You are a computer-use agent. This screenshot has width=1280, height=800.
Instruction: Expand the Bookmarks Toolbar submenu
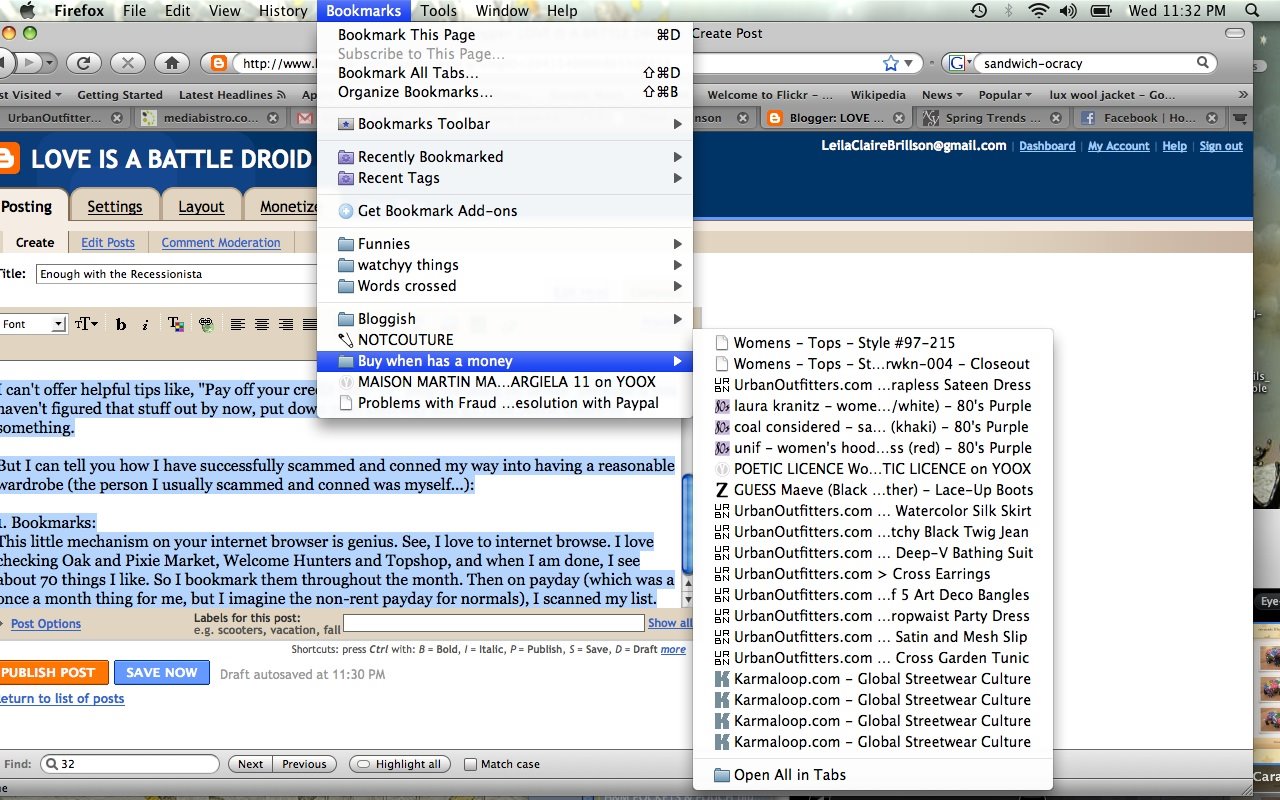coord(504,124)
